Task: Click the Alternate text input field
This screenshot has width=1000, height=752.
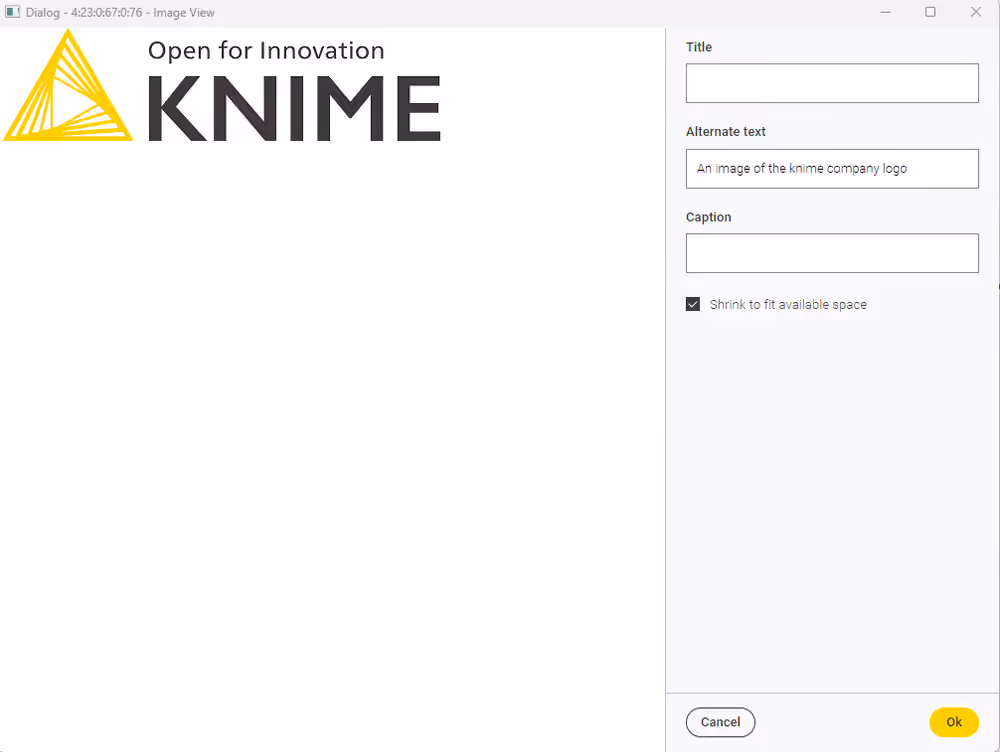Action: pyautogui.click(x=832, y=168)
